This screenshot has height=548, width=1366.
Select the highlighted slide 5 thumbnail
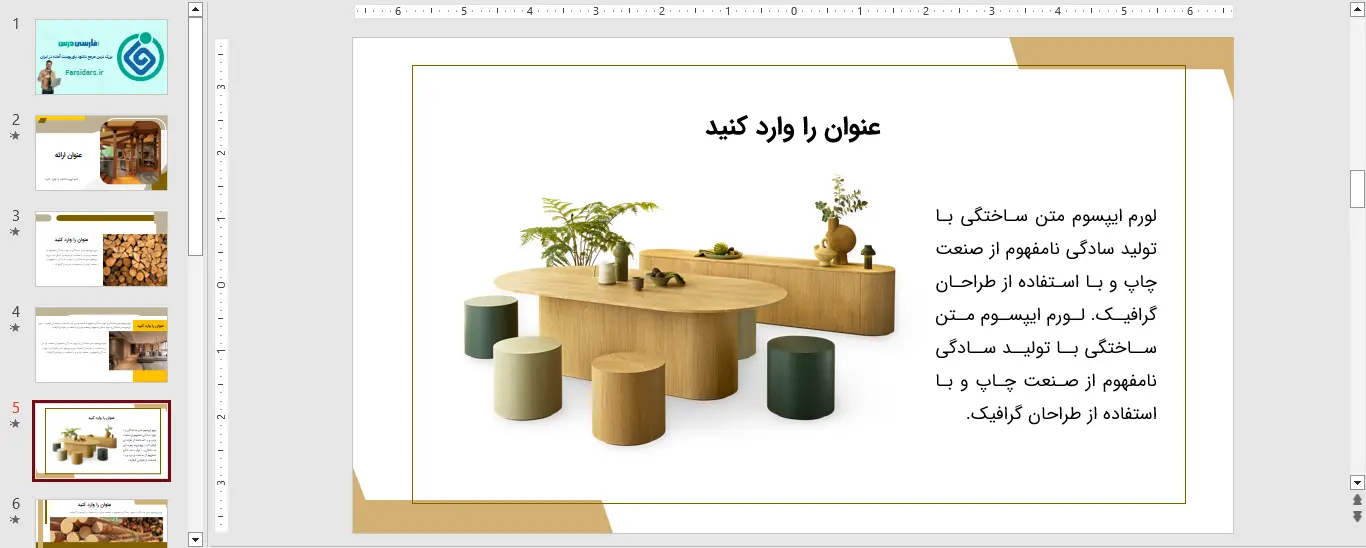[x=102, y=441]
